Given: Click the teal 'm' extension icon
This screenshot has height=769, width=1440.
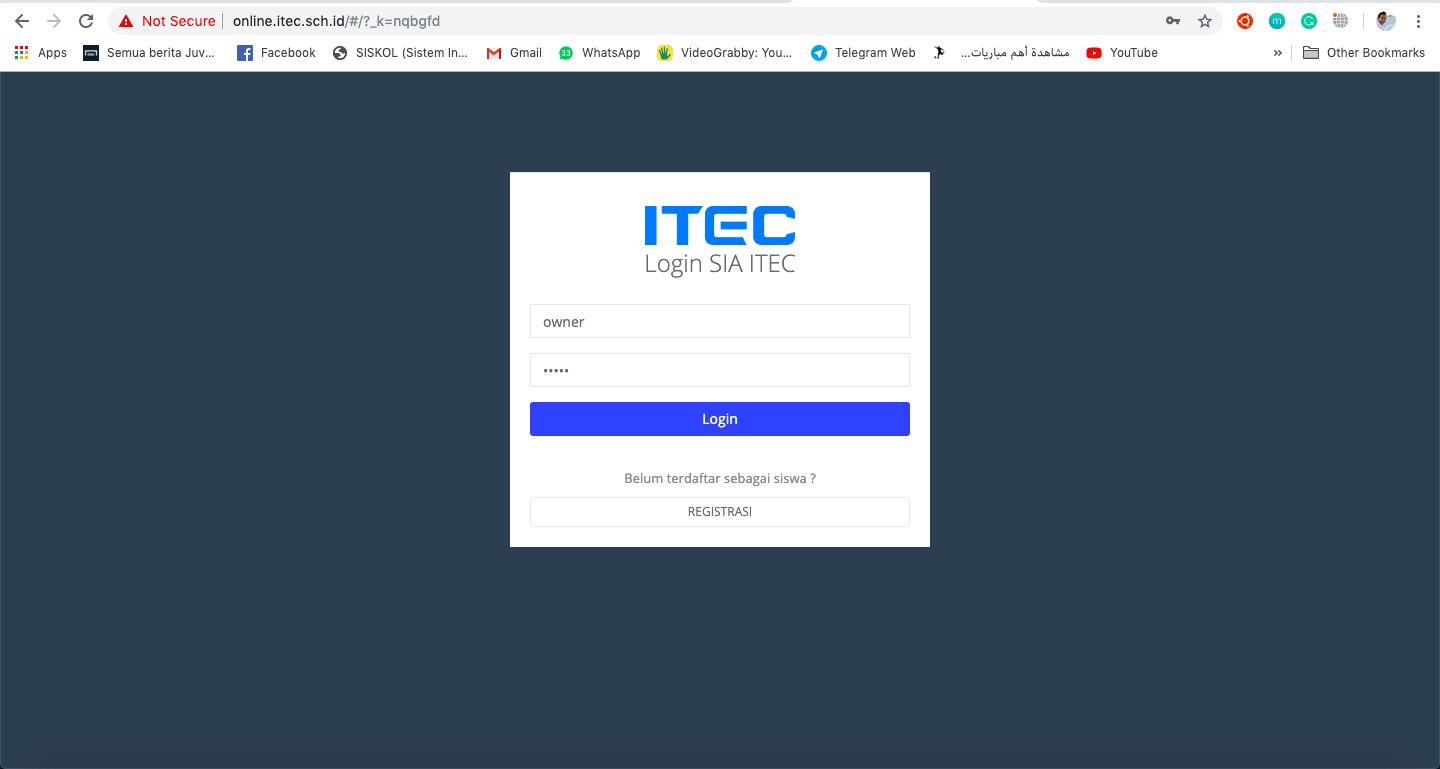Looking at the screenshot, I should tap(1277, 21).
